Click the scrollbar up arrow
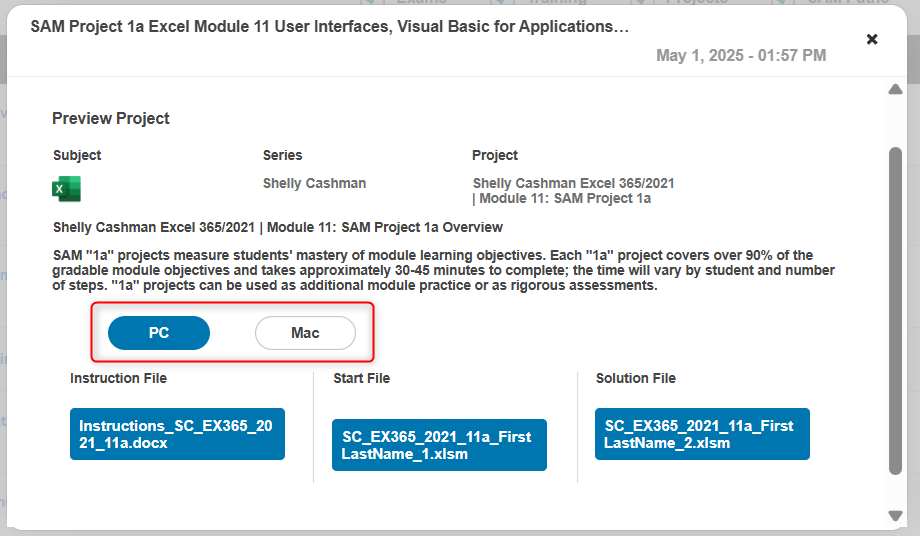The width and height of the screenshot is (920, 536). click(x=895, y=90)
